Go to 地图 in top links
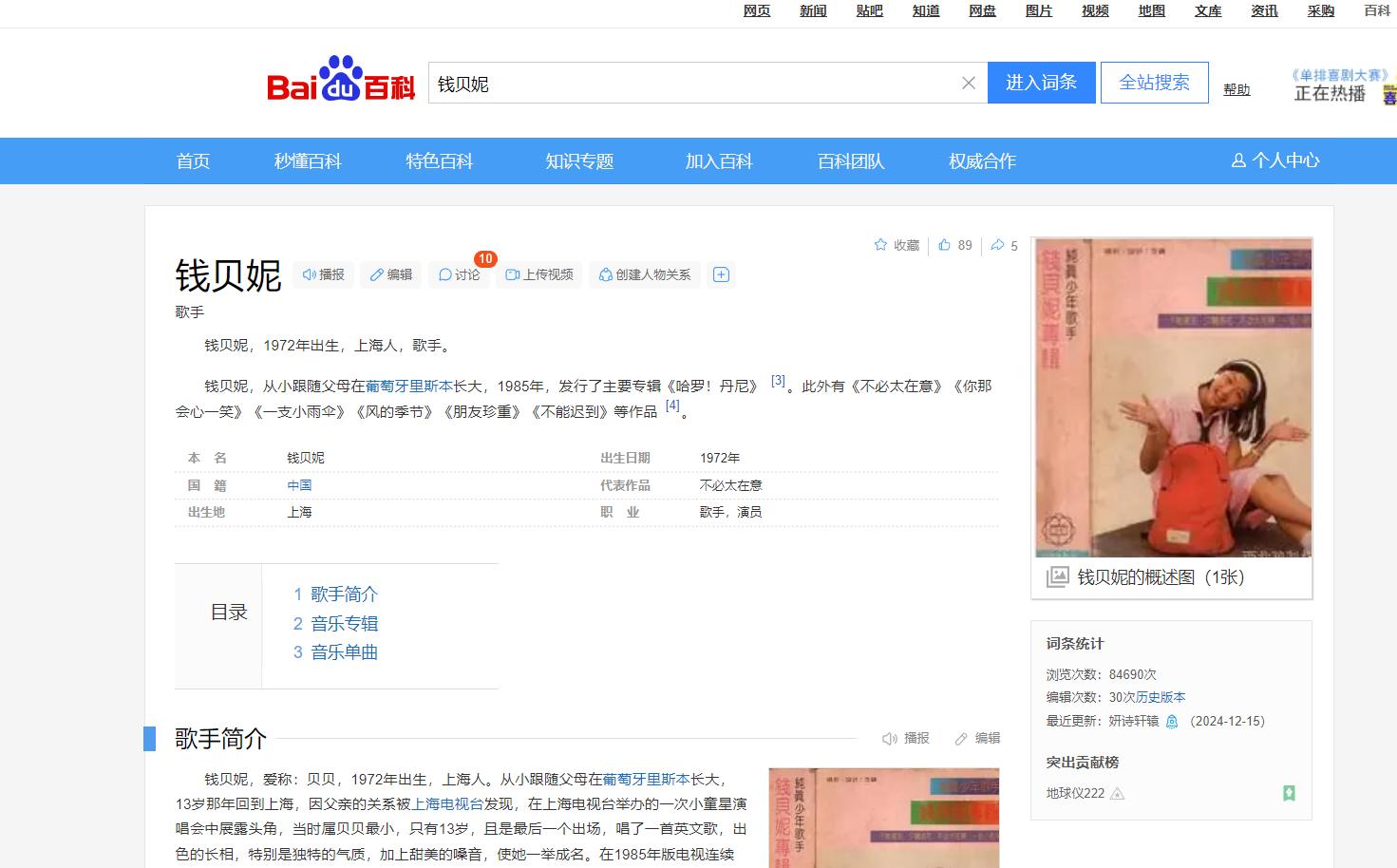1397x868 pixels. pyautogui.click(x=1152, y=10)
